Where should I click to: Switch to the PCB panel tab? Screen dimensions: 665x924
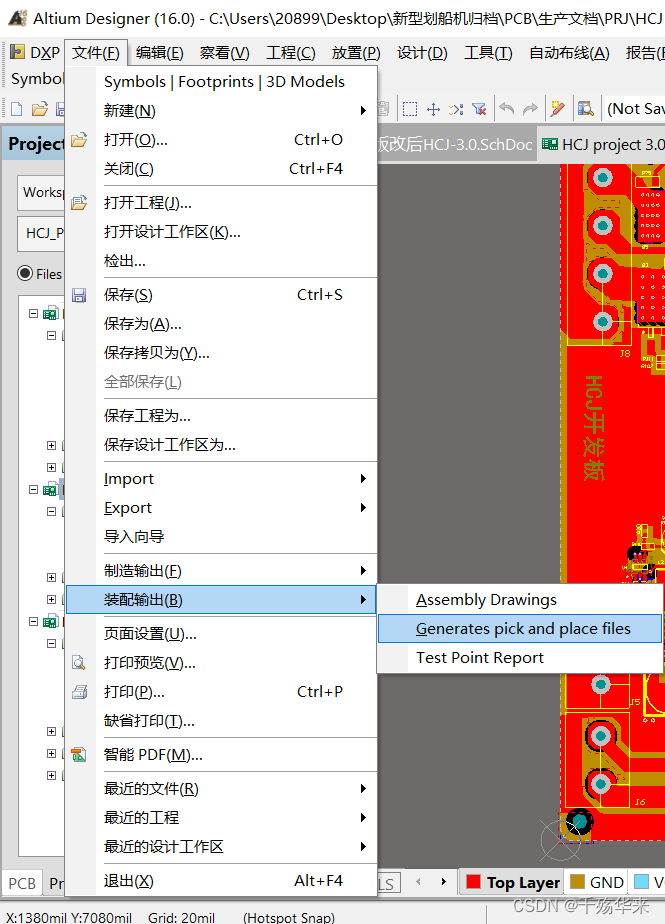[22, 883]
